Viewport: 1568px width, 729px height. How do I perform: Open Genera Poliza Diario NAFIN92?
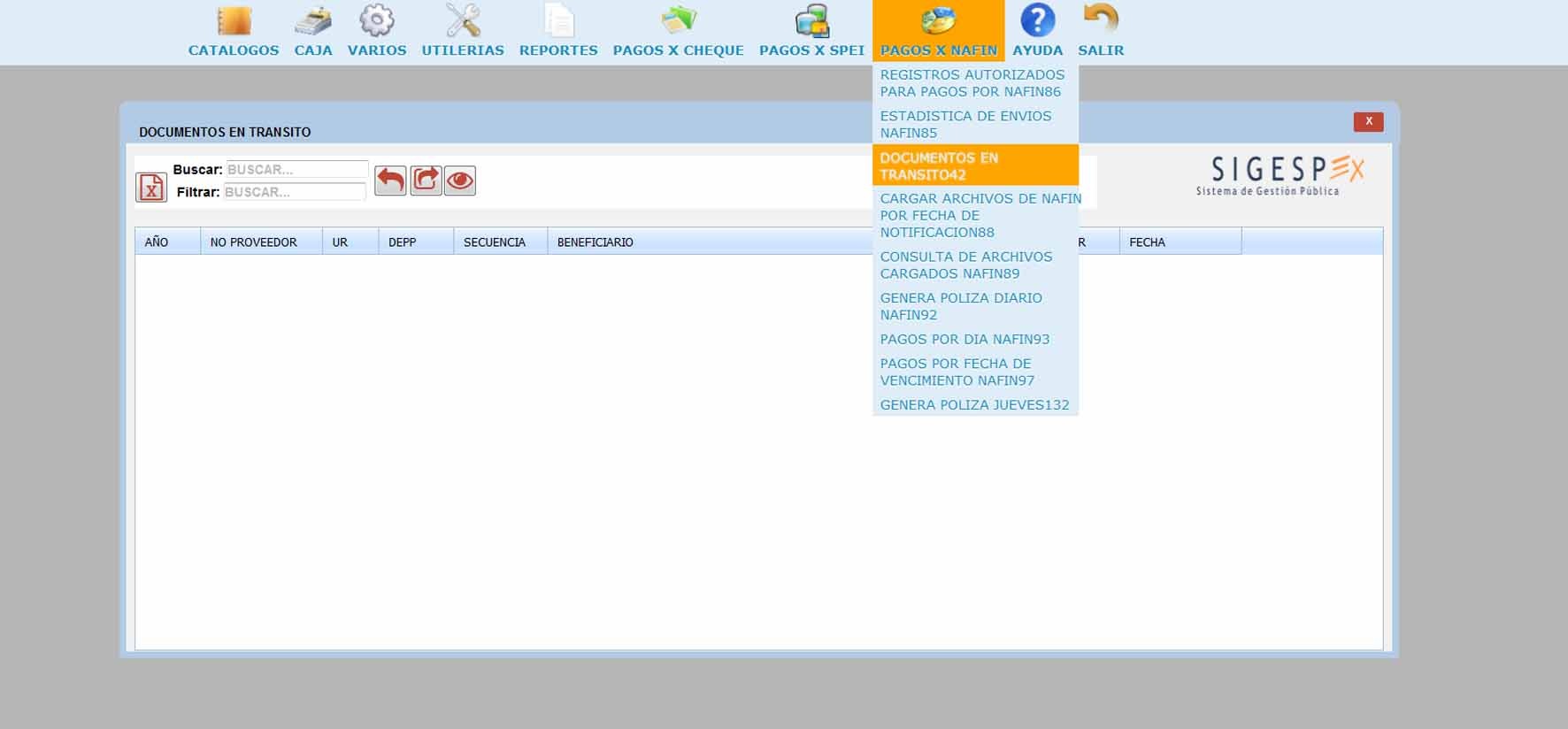[x=975, y=306]
